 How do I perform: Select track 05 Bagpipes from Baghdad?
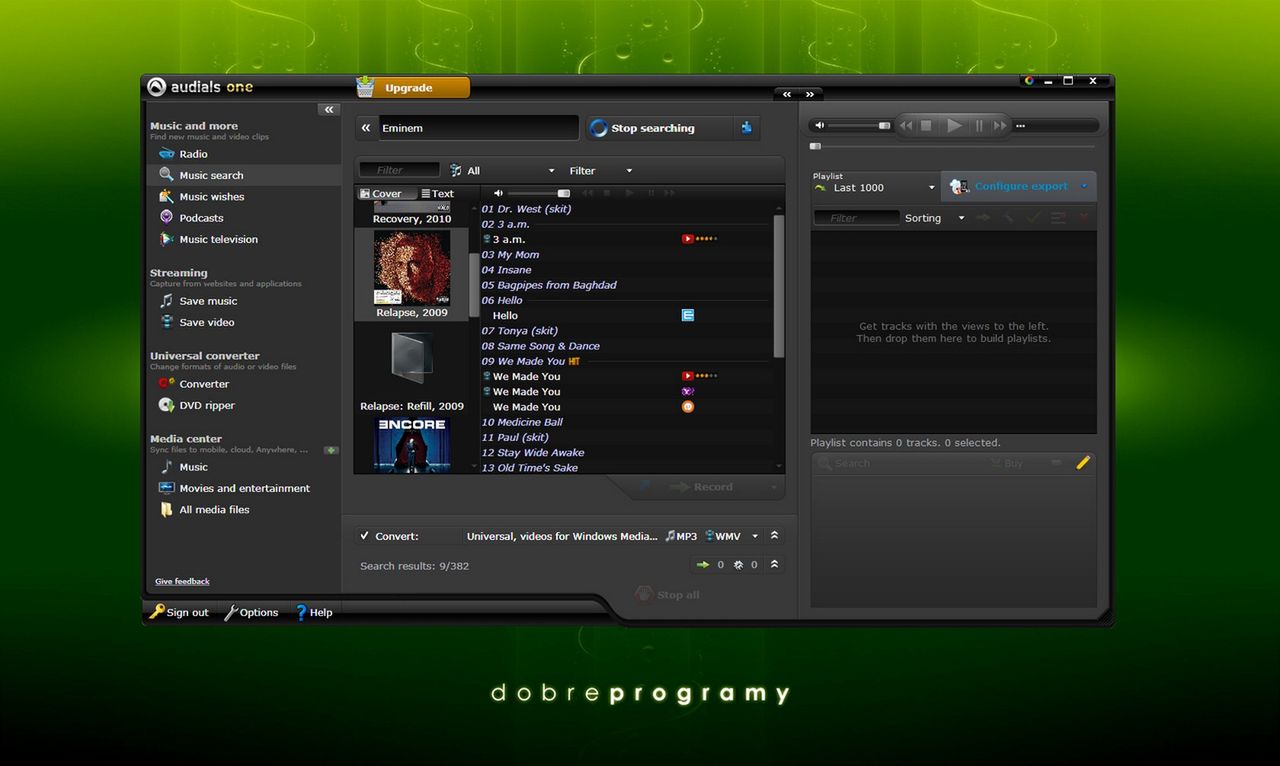click(549, 285)
